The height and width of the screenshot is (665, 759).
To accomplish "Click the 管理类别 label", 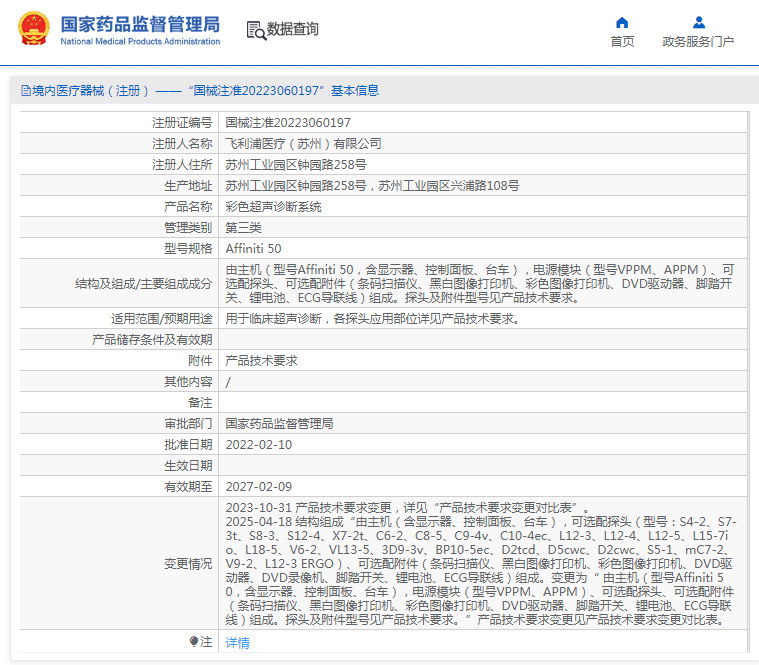I will [188, 227].
